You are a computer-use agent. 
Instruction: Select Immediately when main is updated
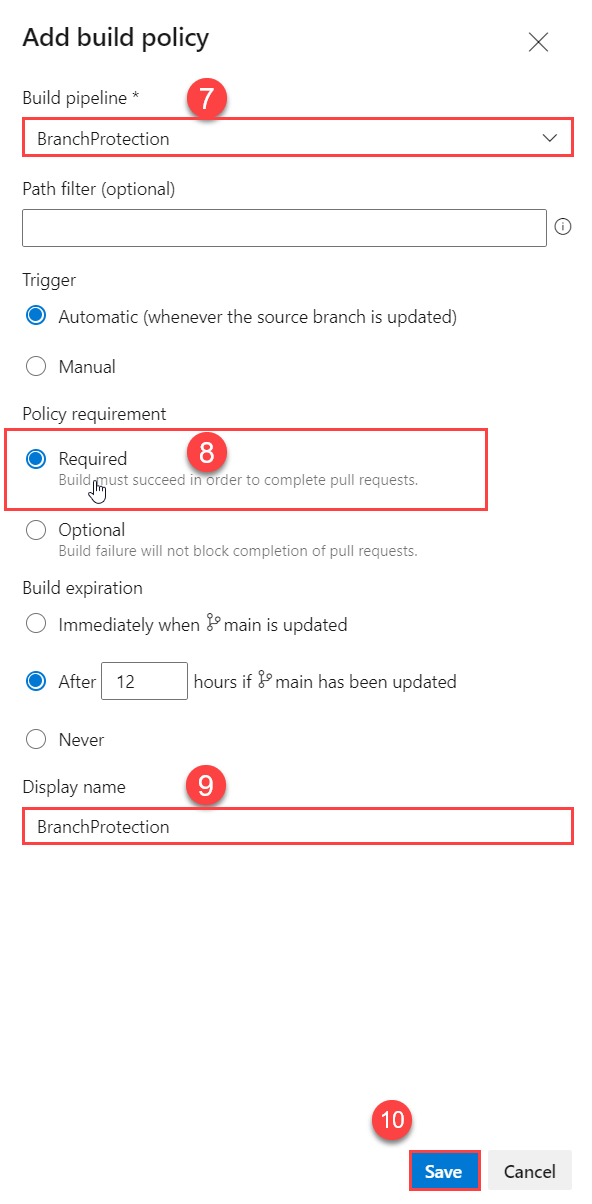coord(36,624)
